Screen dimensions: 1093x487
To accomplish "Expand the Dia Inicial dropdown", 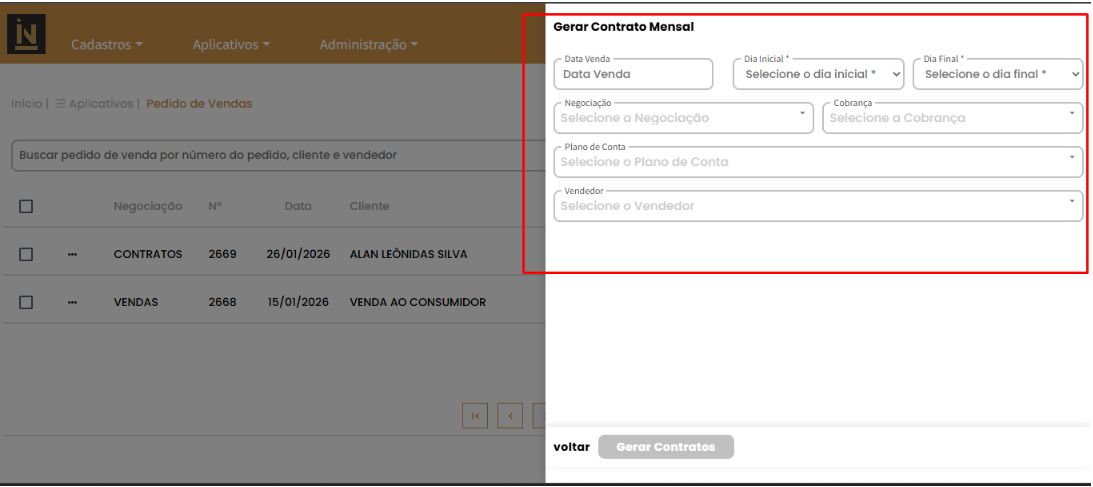I will [818, 74].
